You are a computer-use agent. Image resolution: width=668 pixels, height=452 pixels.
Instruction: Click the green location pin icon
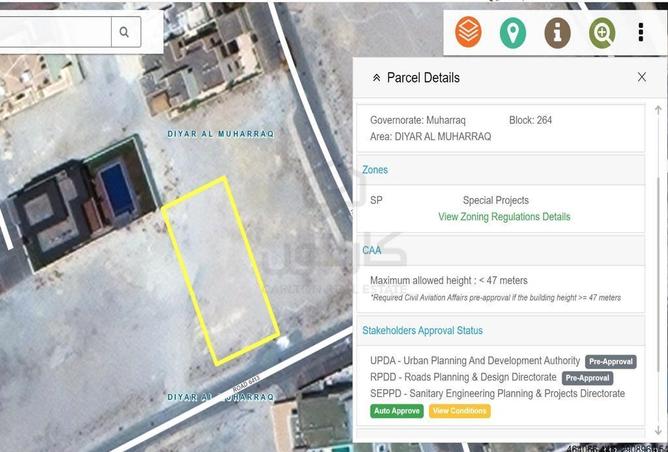click(x=513, y=32)
